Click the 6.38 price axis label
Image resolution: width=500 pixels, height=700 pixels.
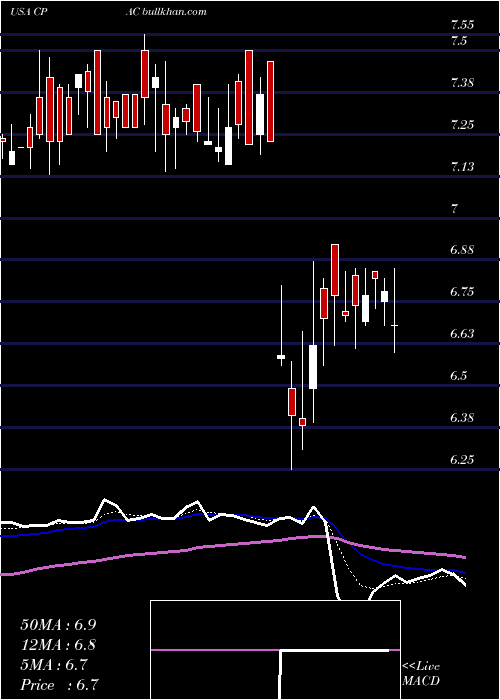[461, 418]
